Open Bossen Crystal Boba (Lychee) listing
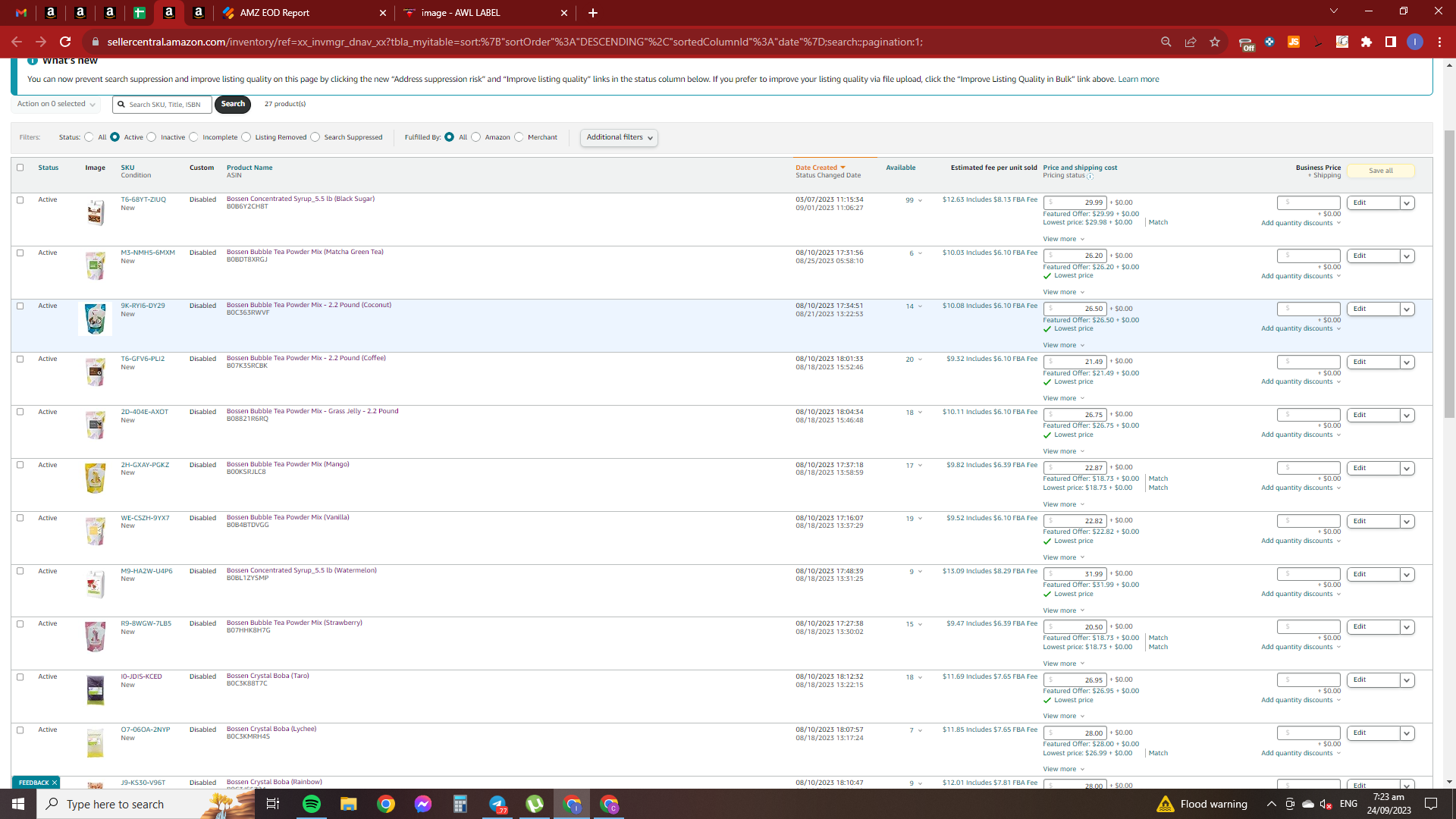The width and height of the screenshot is (1456, 819). click(271, 729)
